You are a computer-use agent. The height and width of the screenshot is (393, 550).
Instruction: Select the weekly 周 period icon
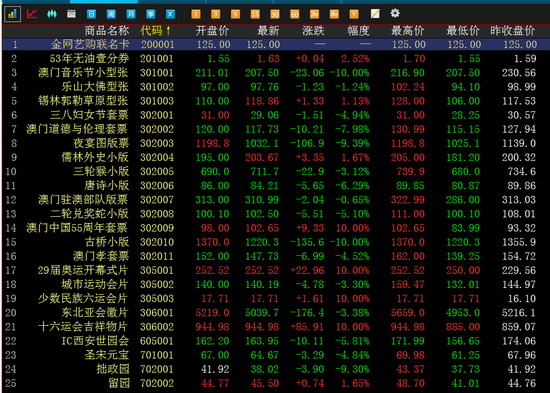pyautogui.click(x=111, y=14)
